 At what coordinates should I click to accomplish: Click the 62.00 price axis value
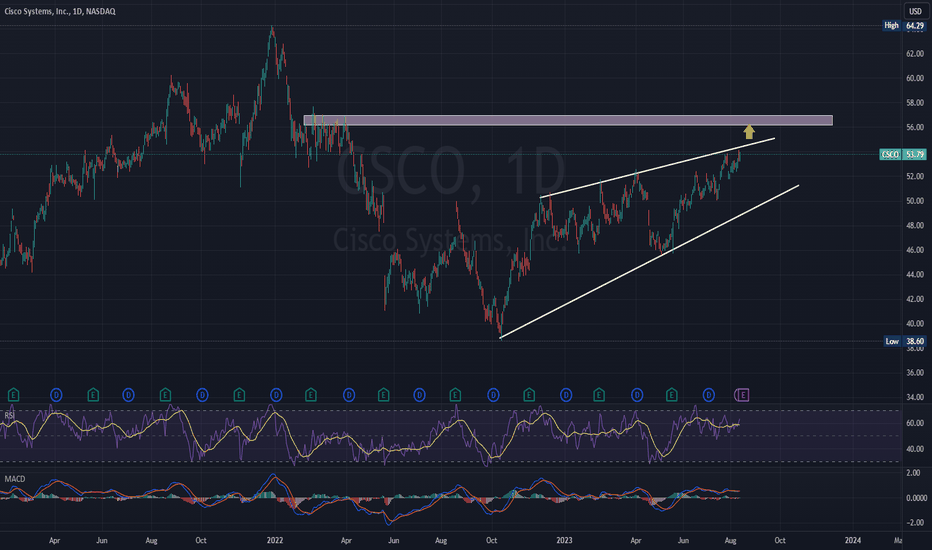915,54
